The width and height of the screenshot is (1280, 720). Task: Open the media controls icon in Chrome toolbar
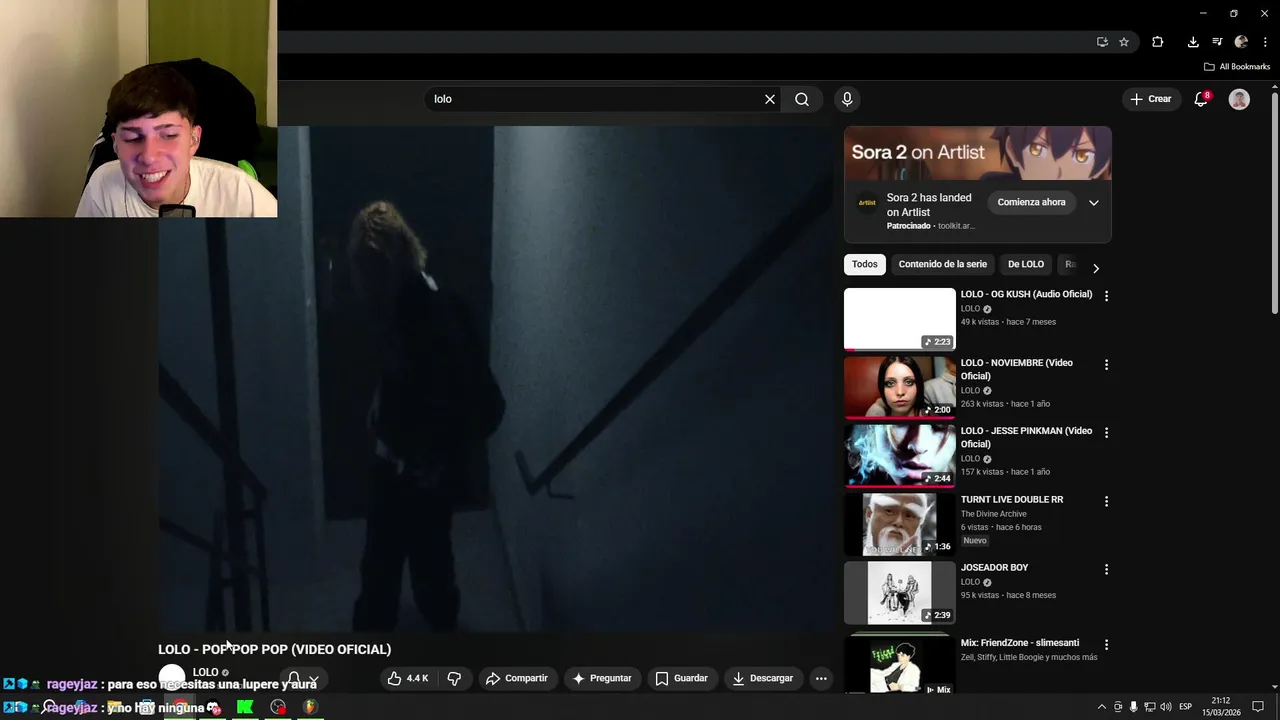pos(1217,42)
